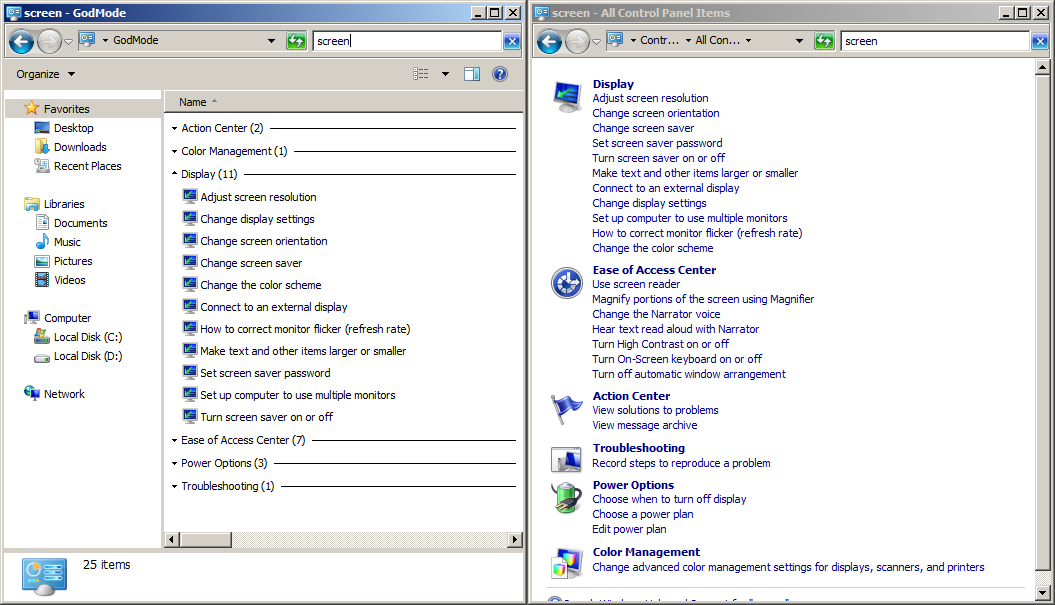Click the Display monitor icon in Control Panel
This screenshot has width=1055, height=605.
(567, 97)
